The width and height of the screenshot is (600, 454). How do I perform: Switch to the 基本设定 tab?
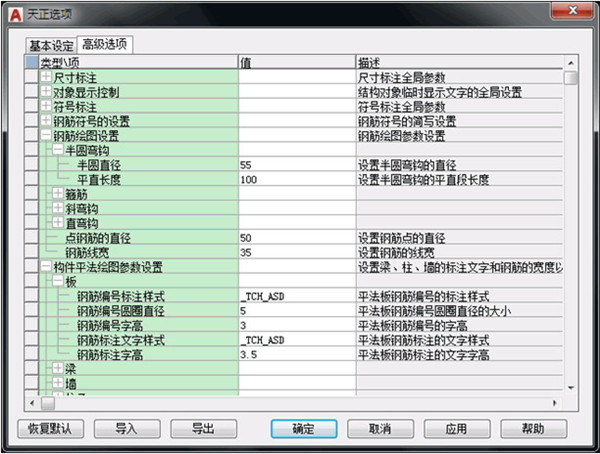50,45
